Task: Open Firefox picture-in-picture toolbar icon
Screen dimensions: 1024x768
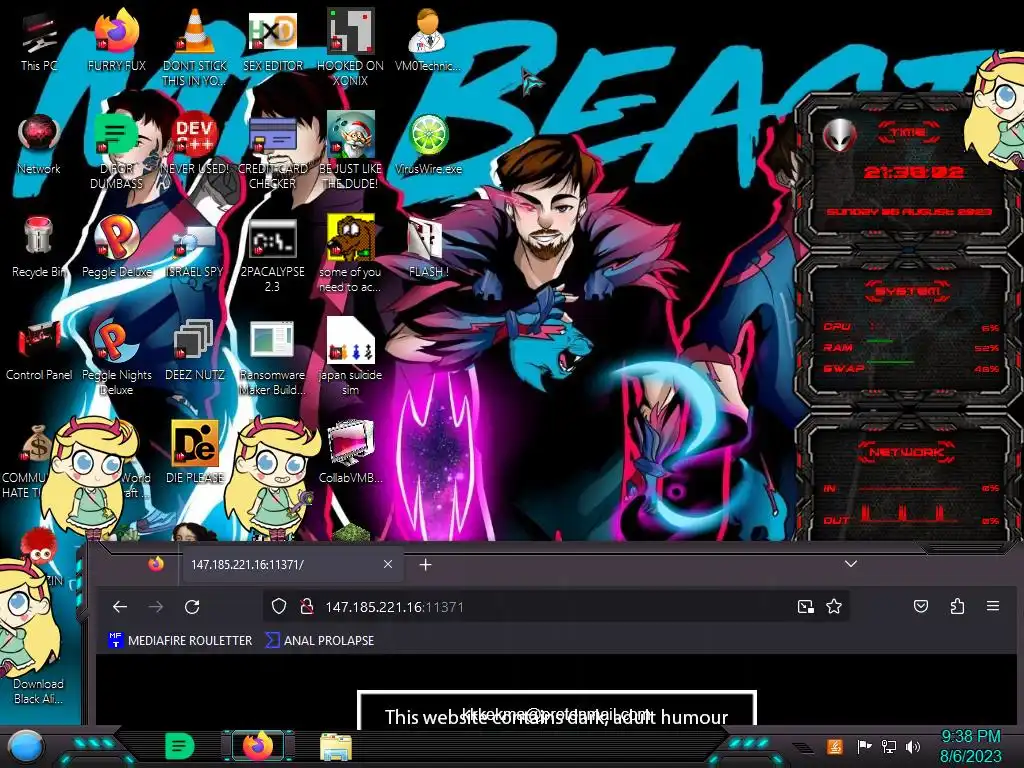Action: [x=806, y=607]
